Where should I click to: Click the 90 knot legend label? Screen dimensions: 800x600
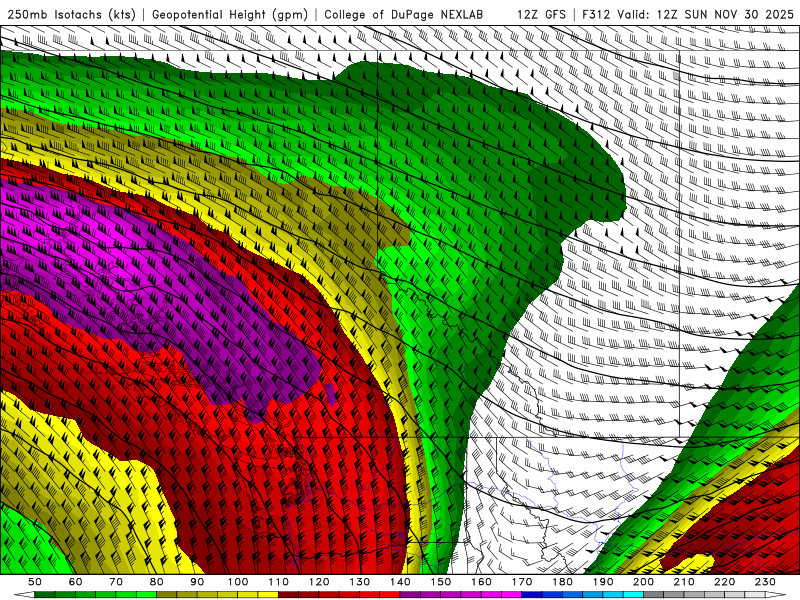(x=197, y=582)
